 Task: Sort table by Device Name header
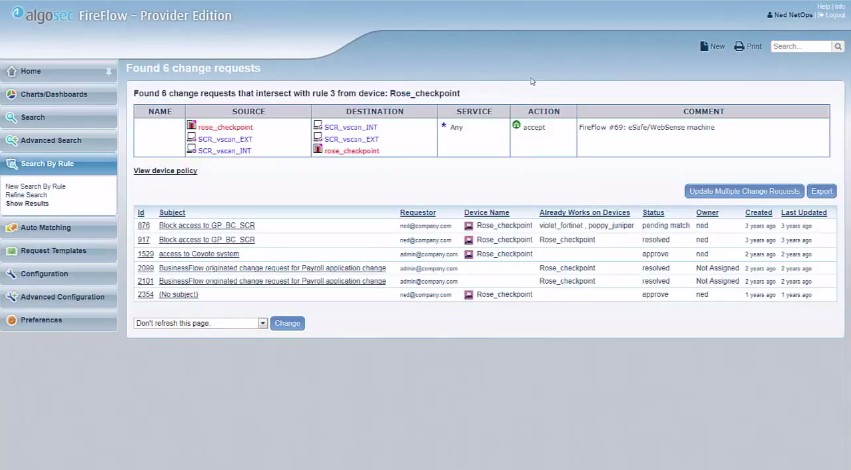pyautogui.click(x=486, y=213)
